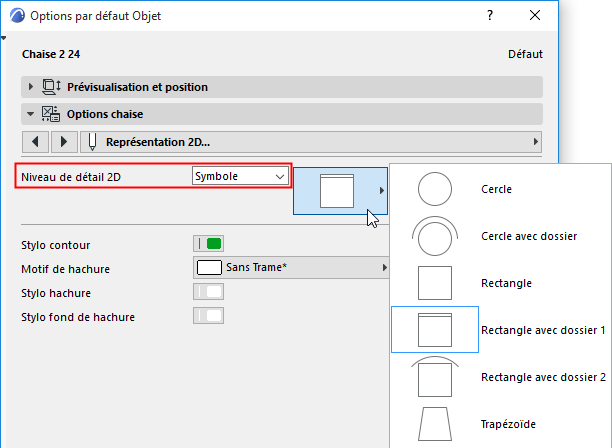This screenshot has width=612, height=448.
Task: Click the next page arrow icon
Action: click(x=64, y=141)
